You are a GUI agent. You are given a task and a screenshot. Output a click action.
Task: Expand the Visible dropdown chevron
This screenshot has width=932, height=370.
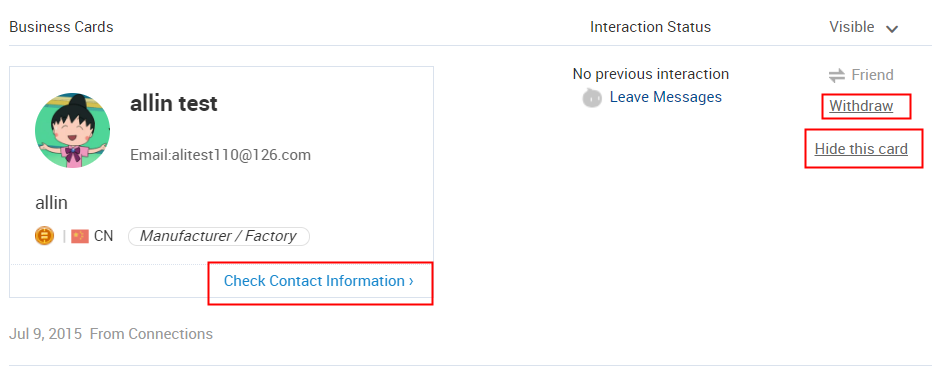tap(892, 29)
